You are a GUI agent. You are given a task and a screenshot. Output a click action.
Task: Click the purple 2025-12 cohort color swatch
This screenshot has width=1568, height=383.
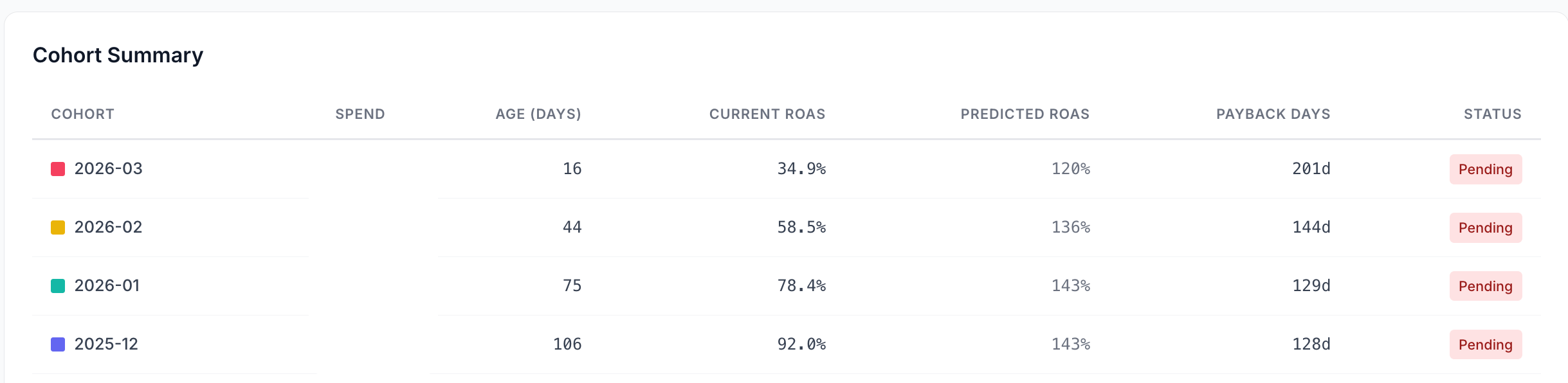click(58, 344)
